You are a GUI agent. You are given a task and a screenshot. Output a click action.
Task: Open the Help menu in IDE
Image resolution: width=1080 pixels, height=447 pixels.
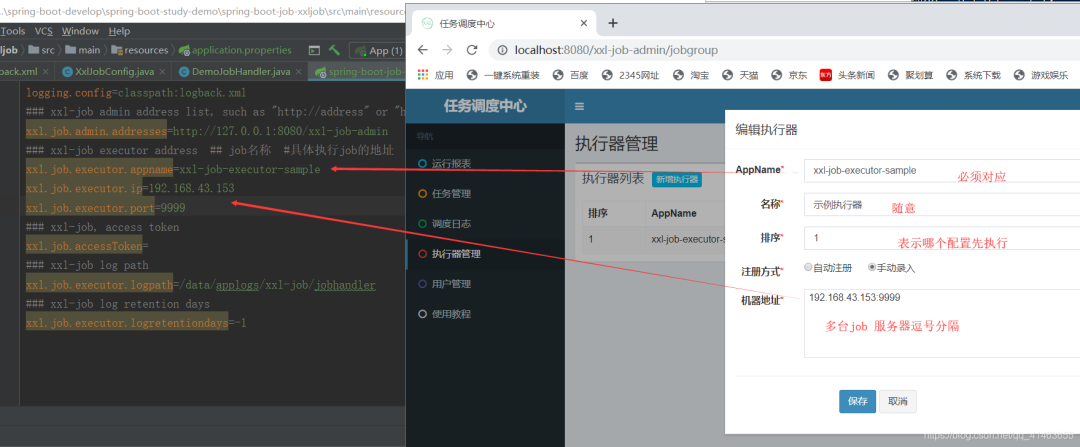coord(119,31)
